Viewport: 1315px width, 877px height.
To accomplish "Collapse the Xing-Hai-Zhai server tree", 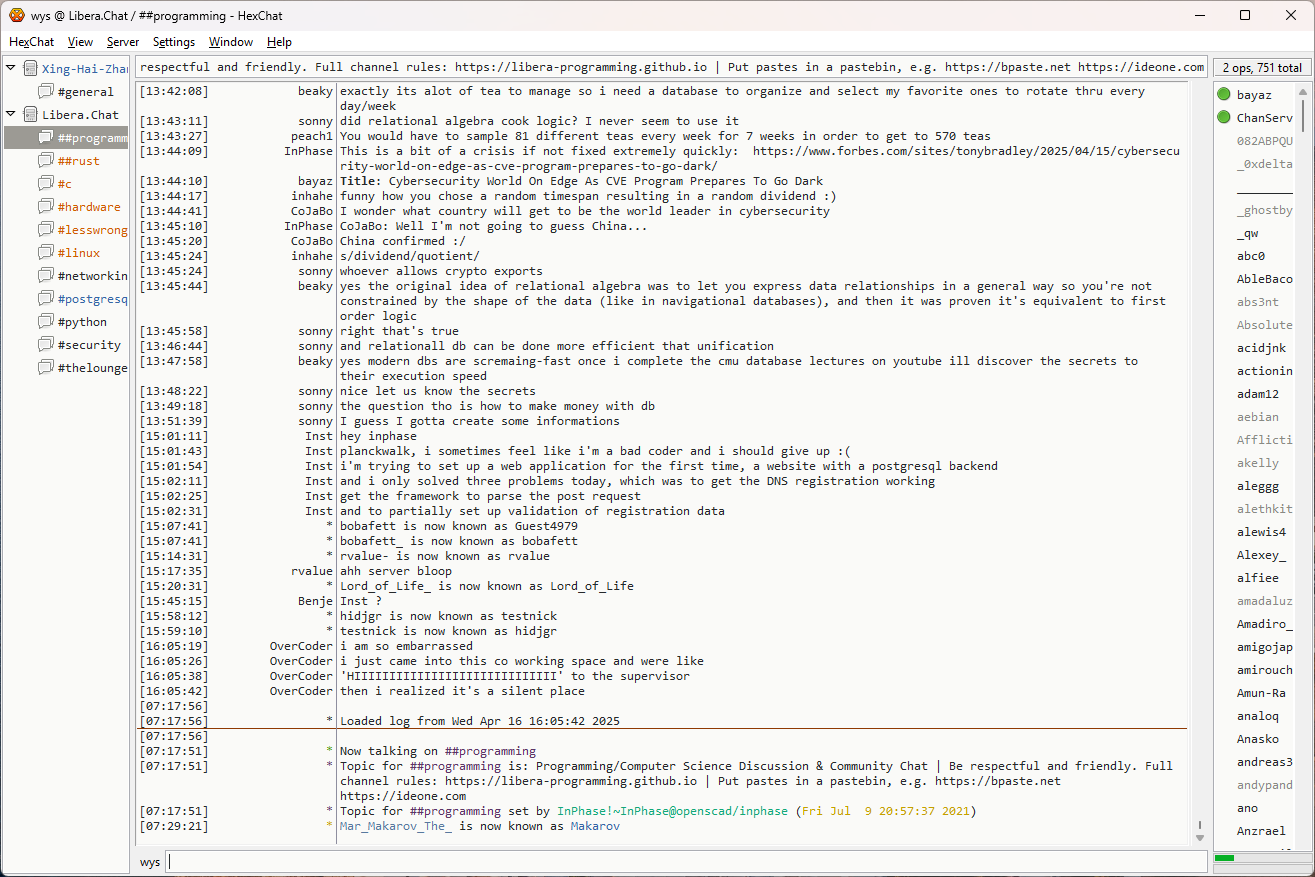I will point(11,69).
